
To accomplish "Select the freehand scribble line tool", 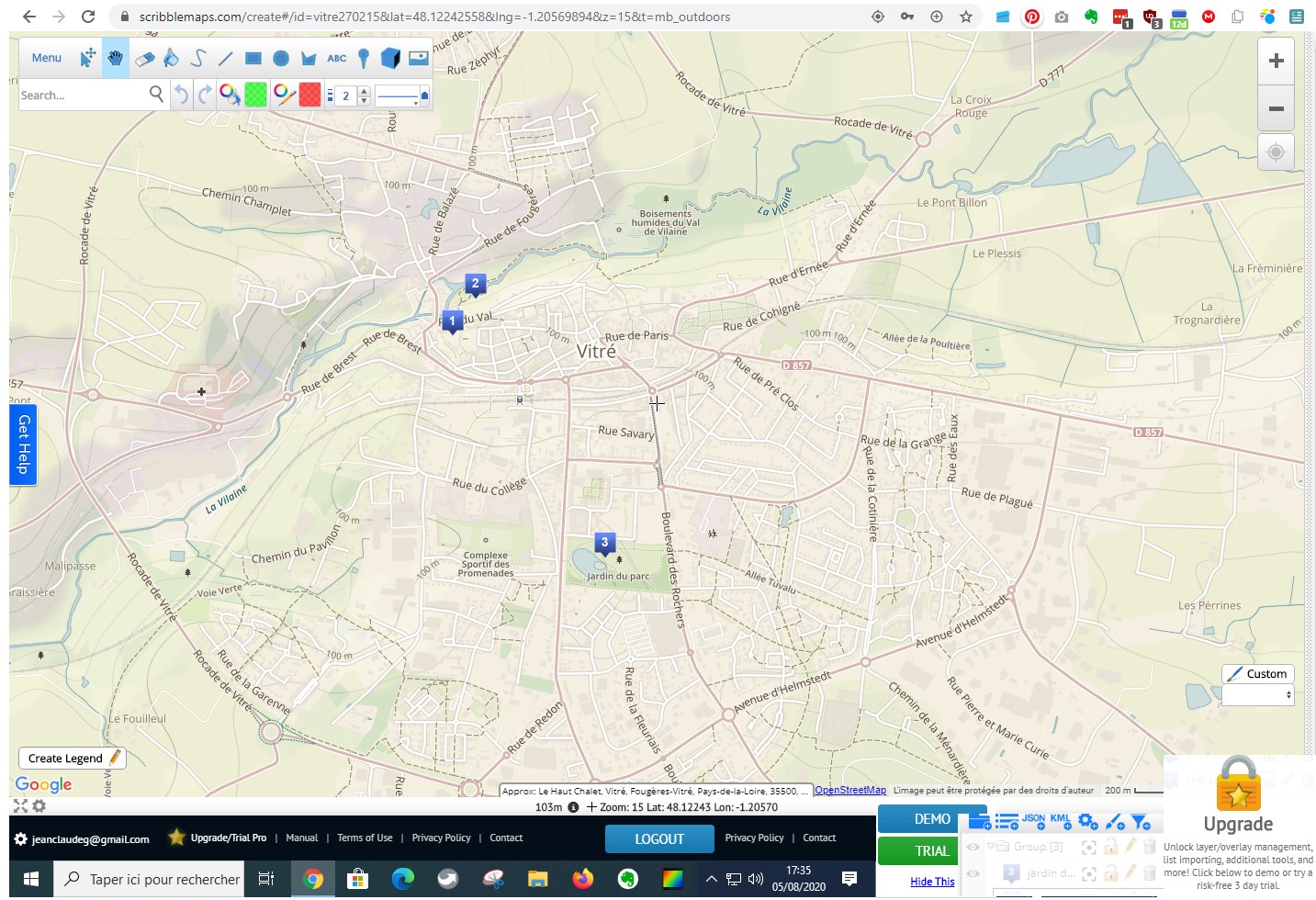I will click(x=198, y=59).
